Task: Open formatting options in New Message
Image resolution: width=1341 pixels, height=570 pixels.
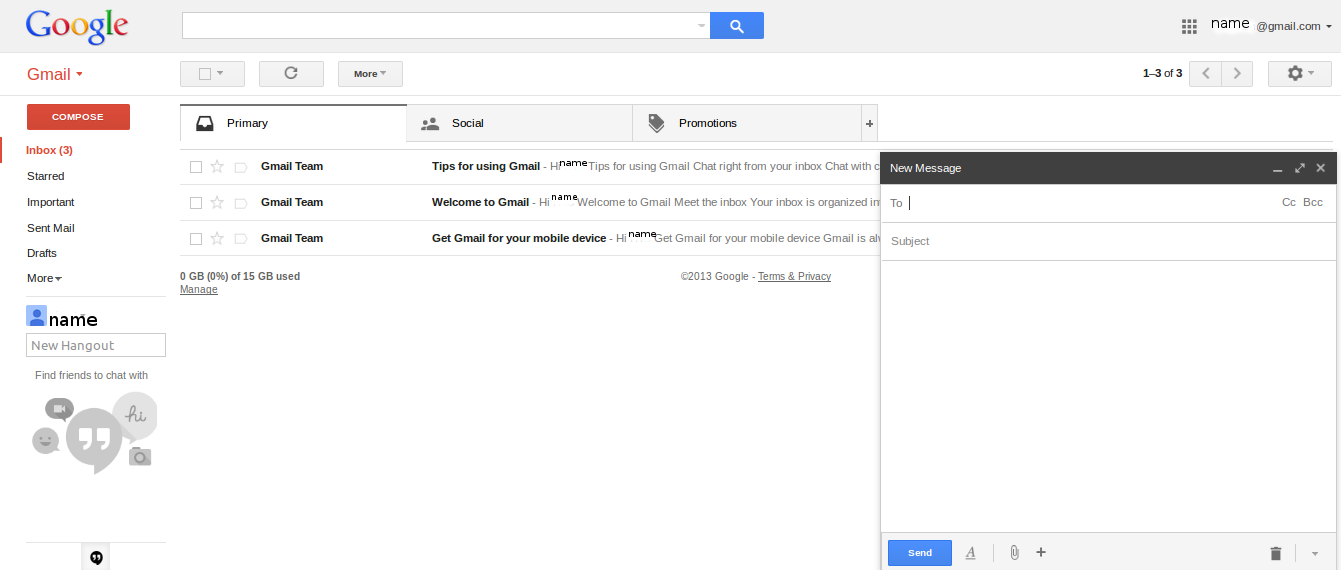Action: pos(970,553)
